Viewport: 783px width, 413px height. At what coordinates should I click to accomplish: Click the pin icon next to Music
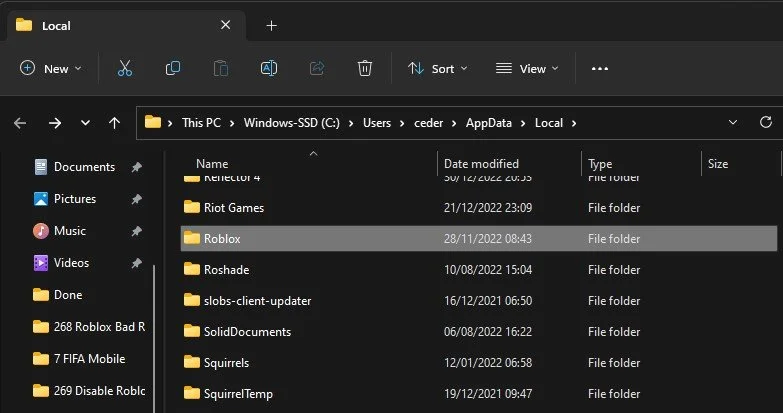pyautogui.click(x=136, y=231)
